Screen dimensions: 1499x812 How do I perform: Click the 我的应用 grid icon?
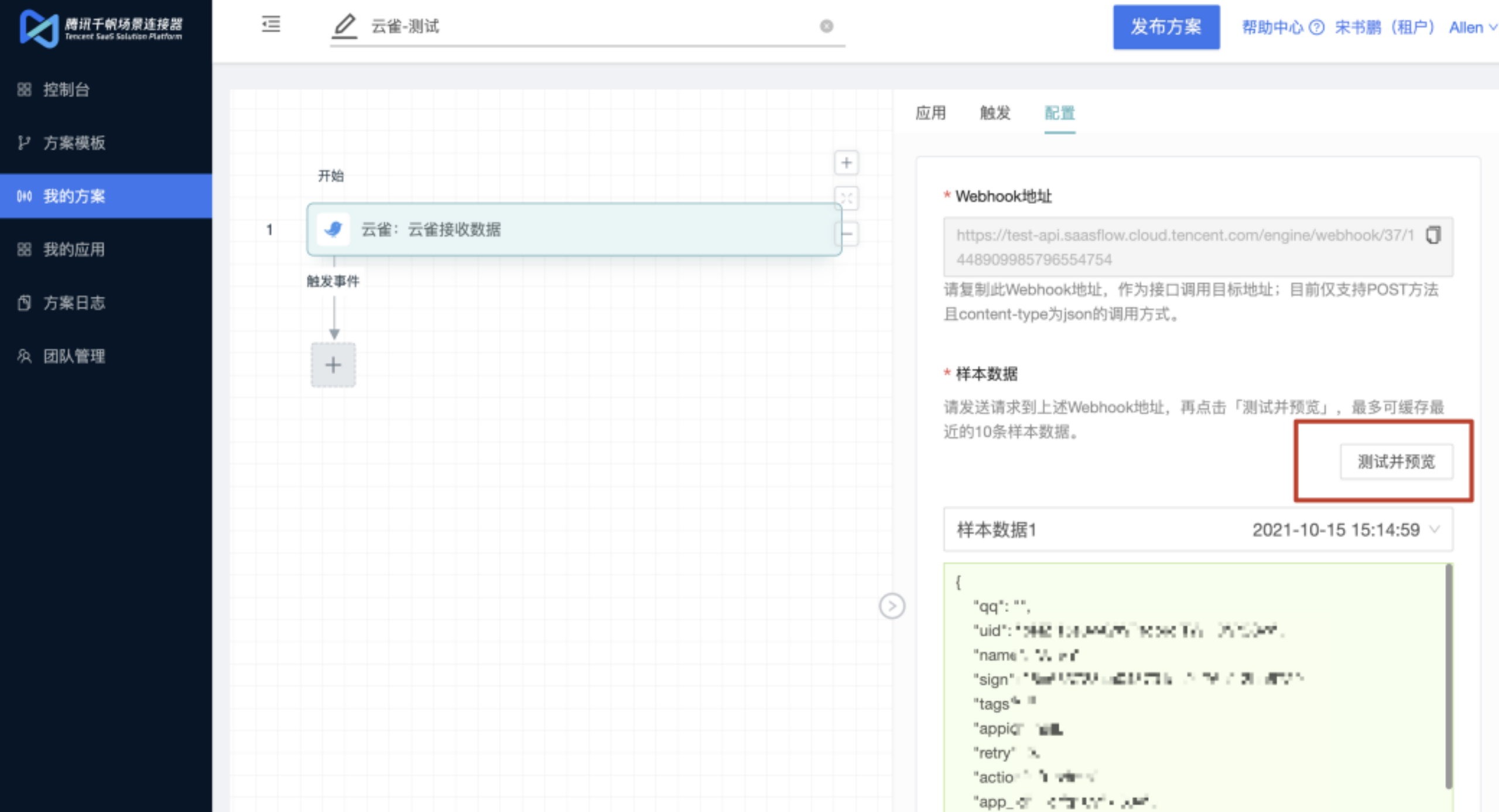pyautogui.click(x=24, y=249)
